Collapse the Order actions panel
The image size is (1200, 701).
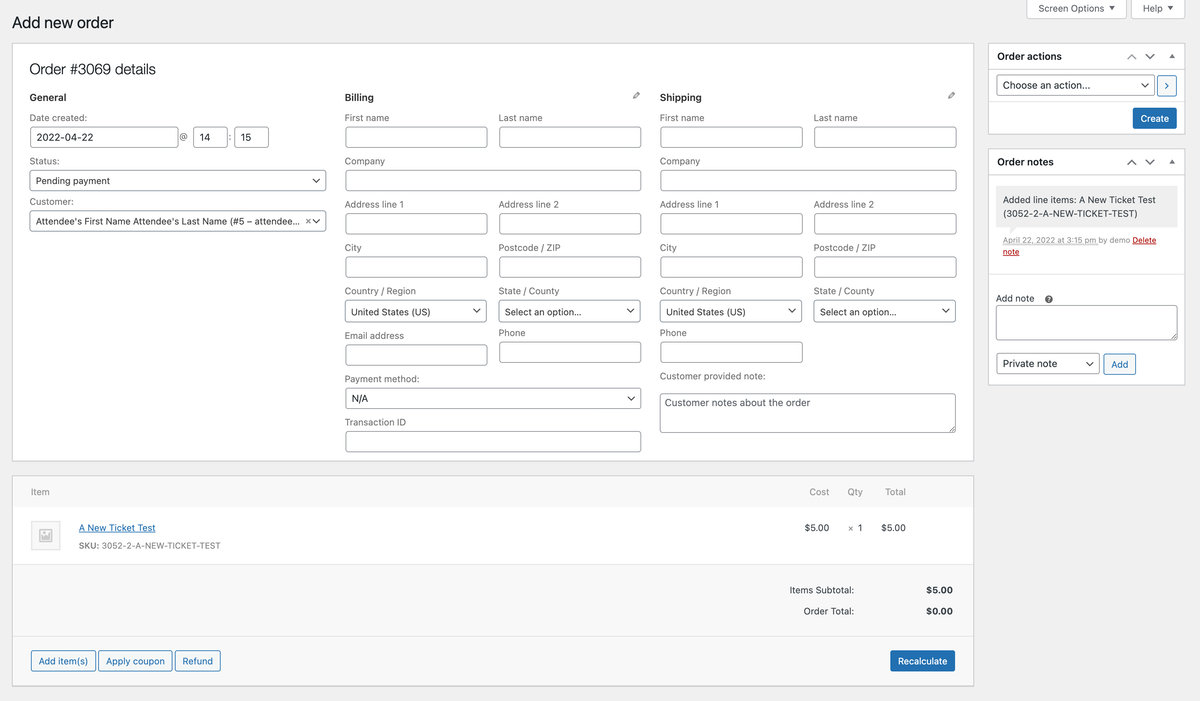(x=1172, y=57)
